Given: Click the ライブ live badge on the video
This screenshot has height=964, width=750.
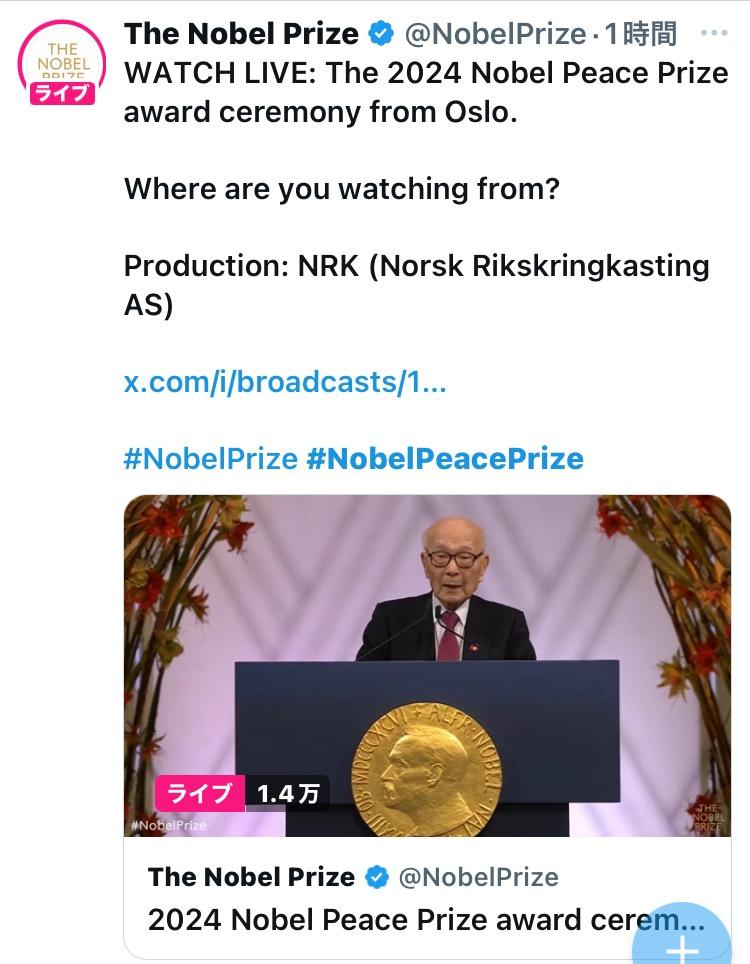Looking at the screenshot, I should 200,794.
